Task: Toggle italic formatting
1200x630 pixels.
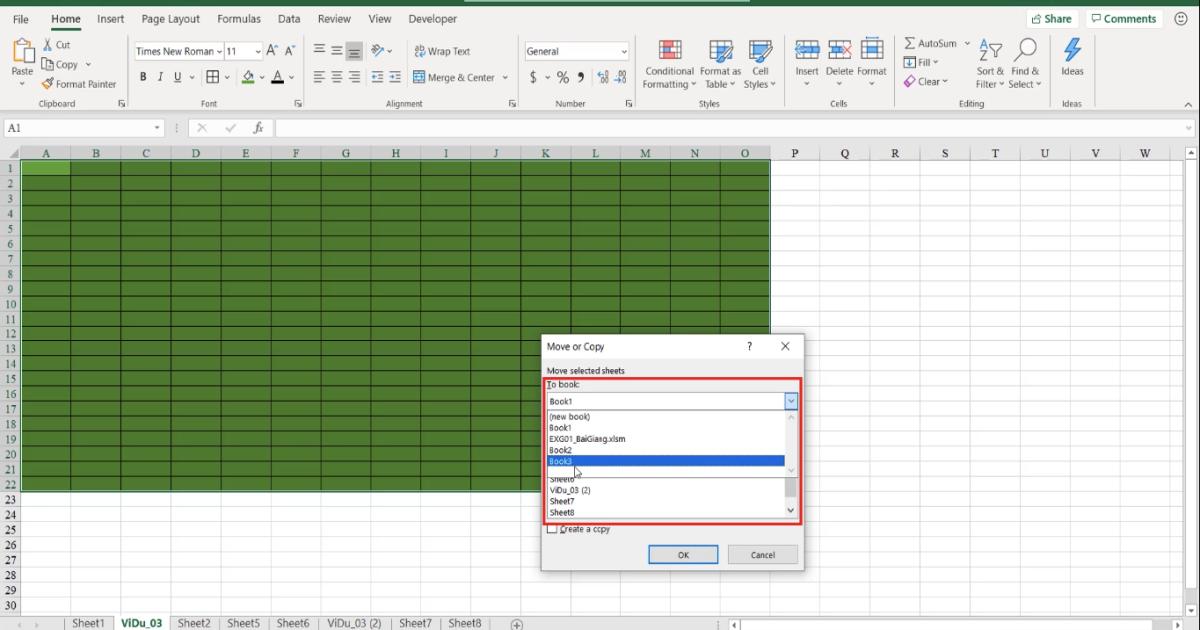Action: pyautogui.click(x=159, y=76)
